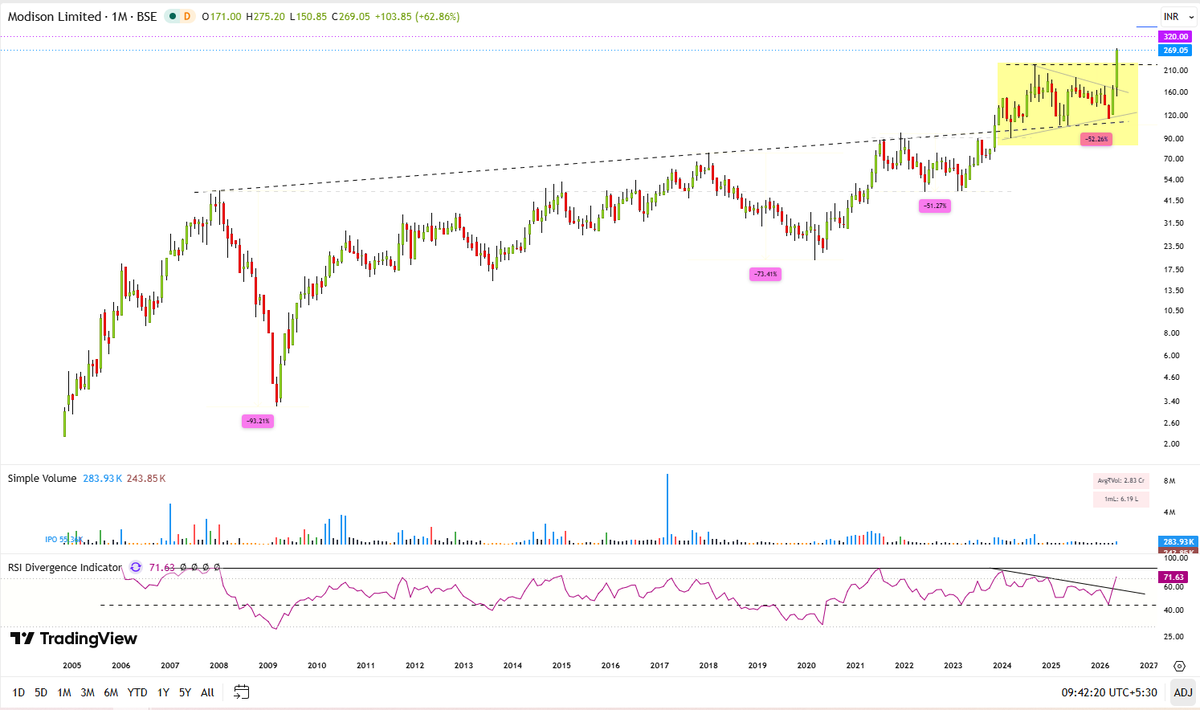Screen dimensions: 1200x710
Task: Click the Modison Limited symbol title
Action: tap(54, 17)
